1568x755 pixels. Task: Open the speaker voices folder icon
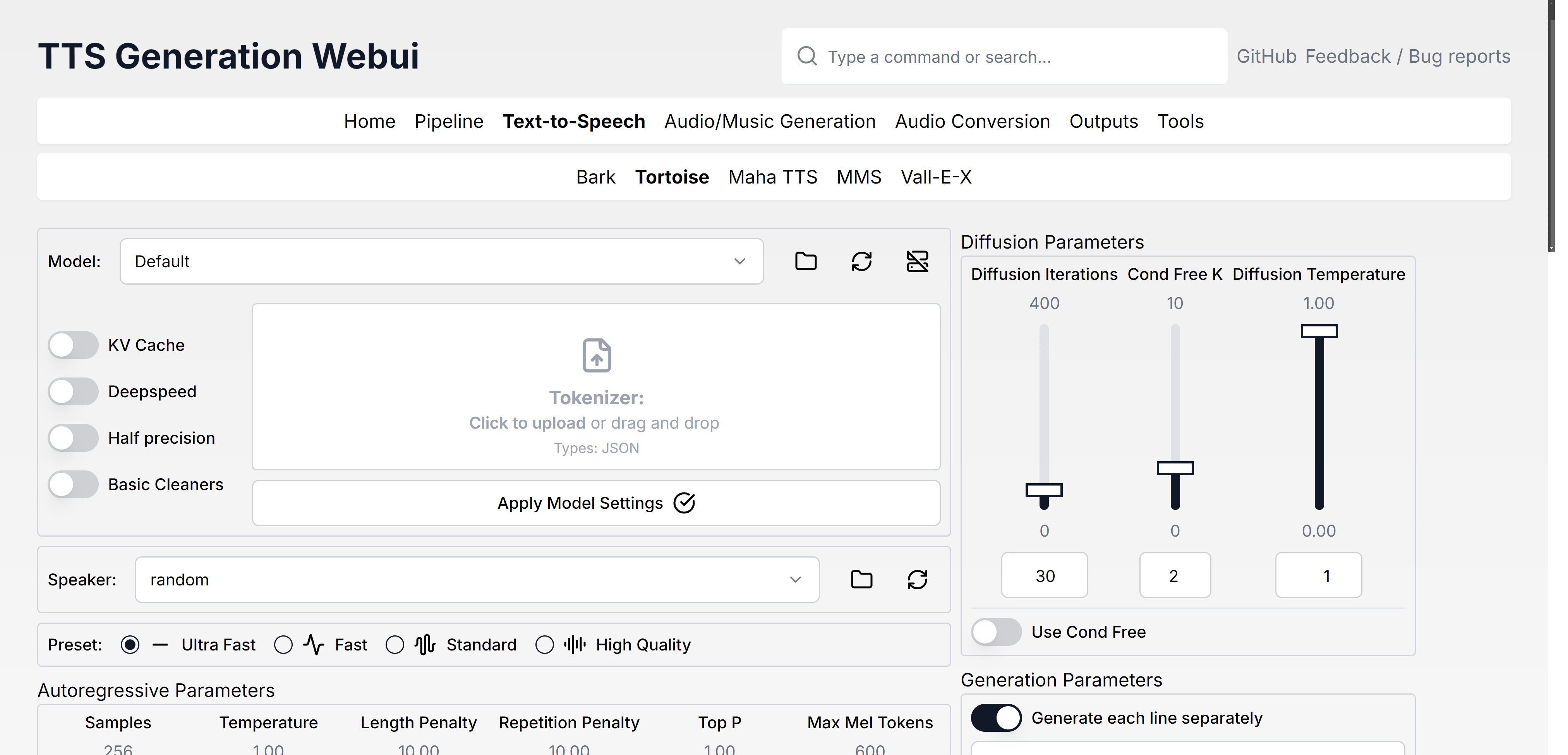861,579
